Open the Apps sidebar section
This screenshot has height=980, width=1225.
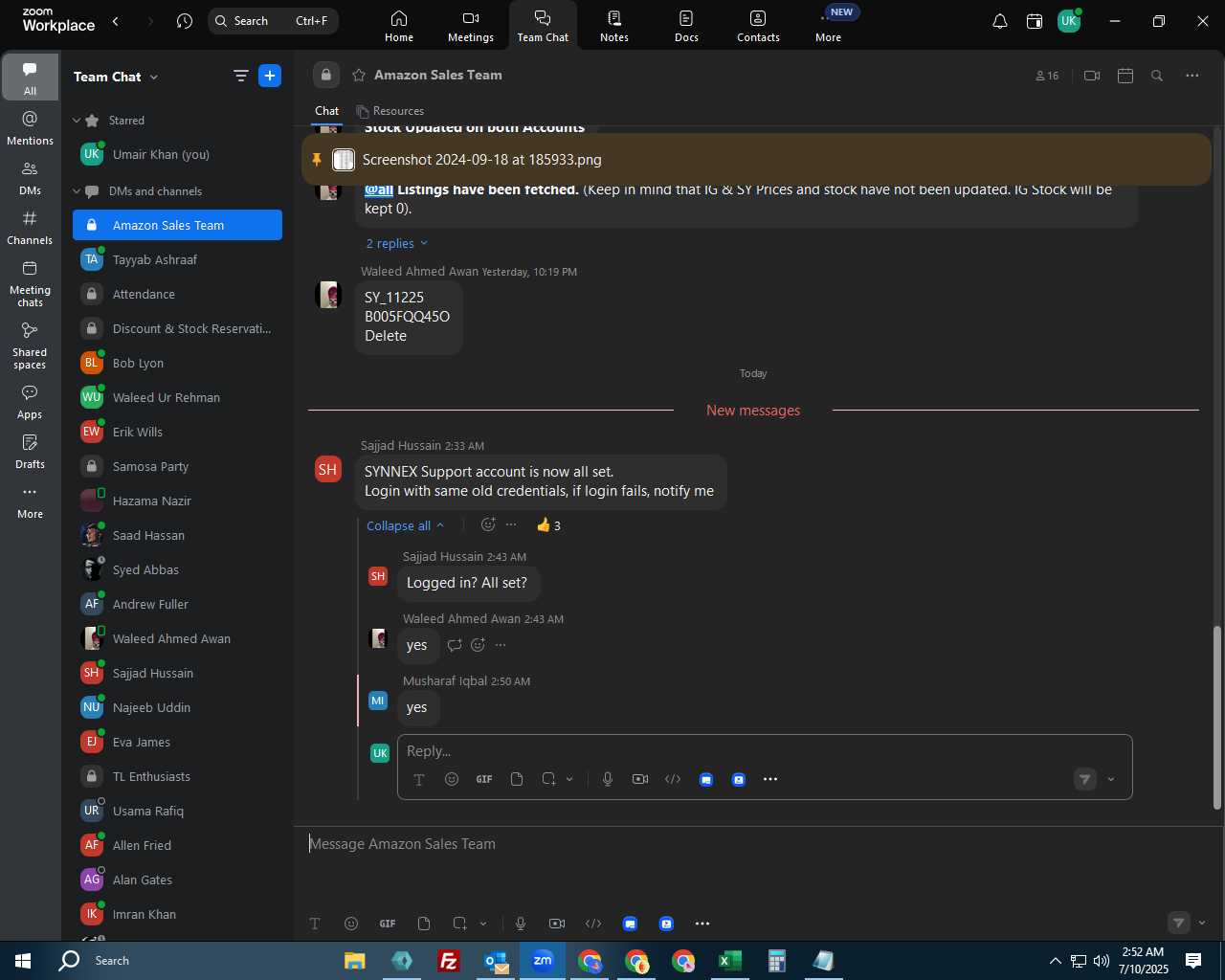(30, 402)
